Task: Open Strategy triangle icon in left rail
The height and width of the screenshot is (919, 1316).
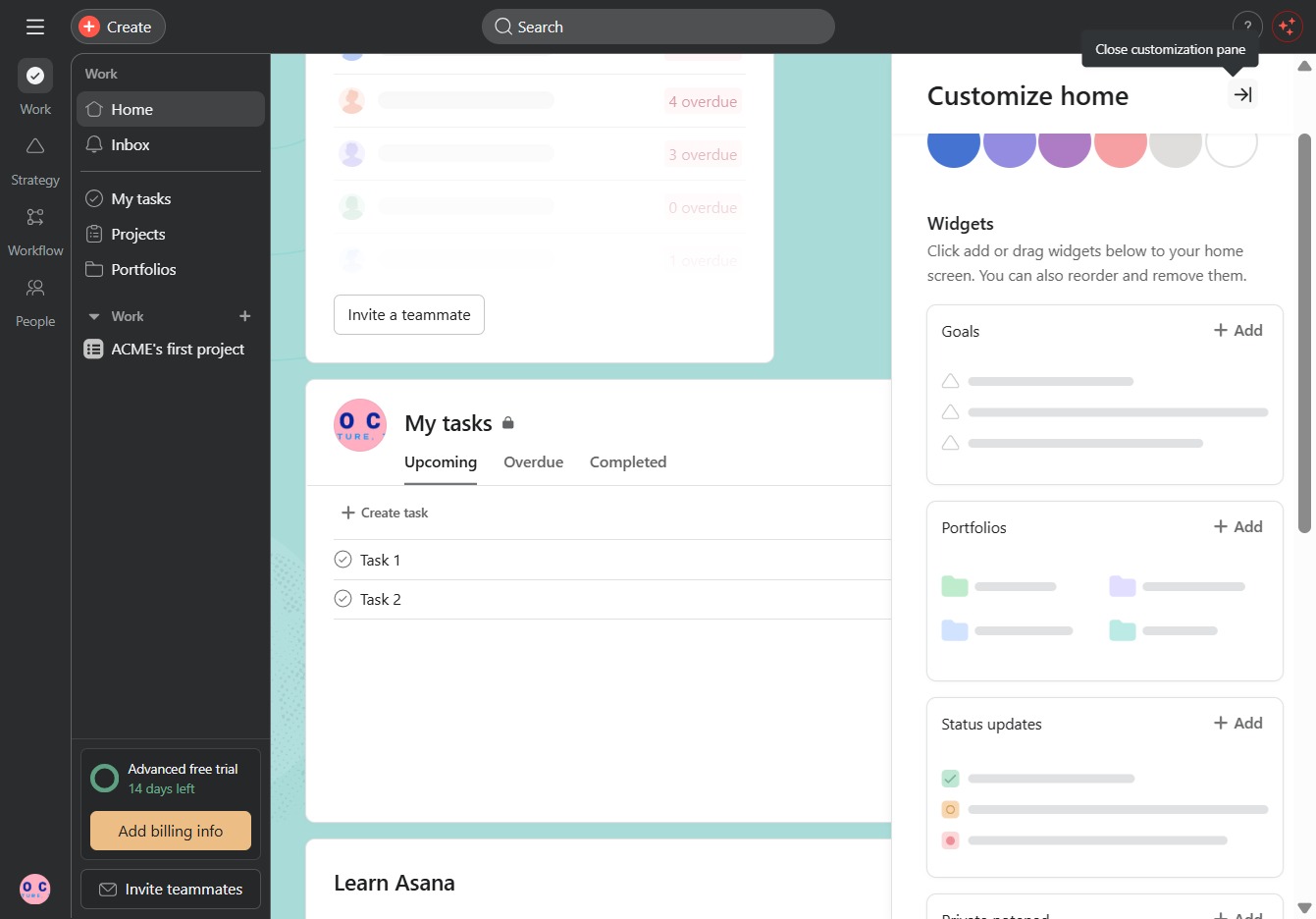Action: click(x=35, y=146)
